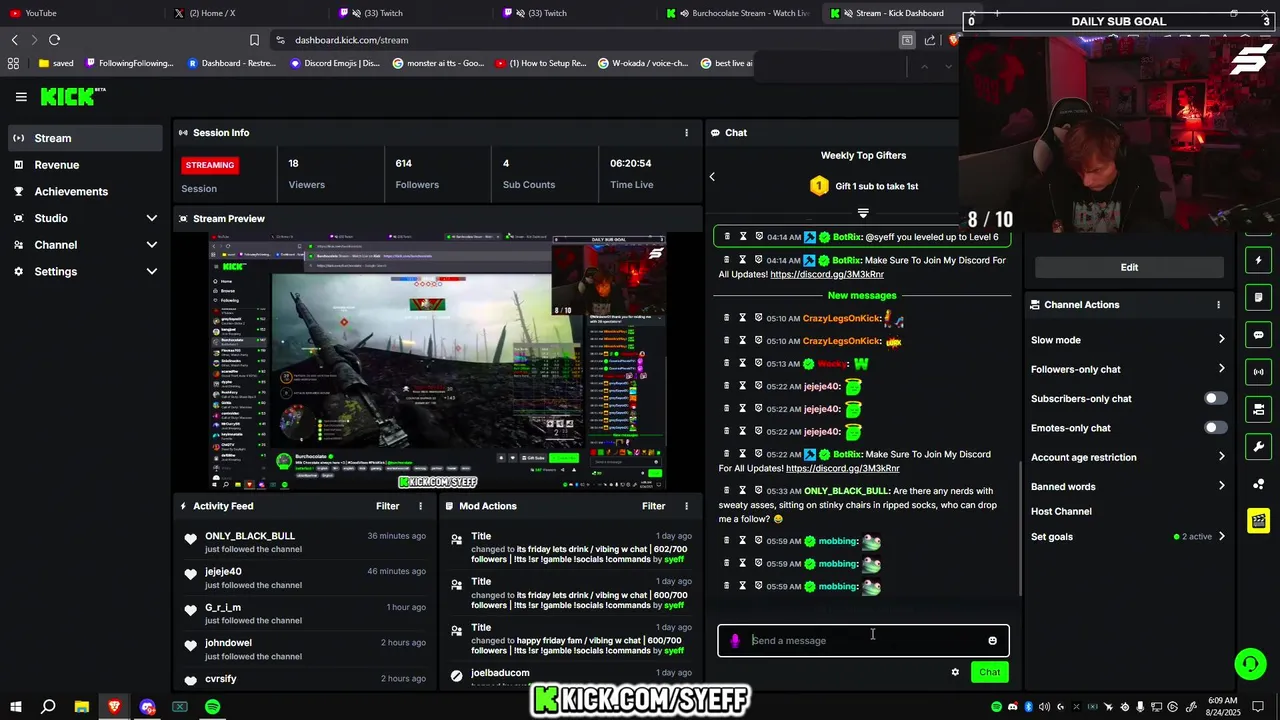Open Mod Actions Filter
Screen dimensions: 1280x720
pos(653,506)
